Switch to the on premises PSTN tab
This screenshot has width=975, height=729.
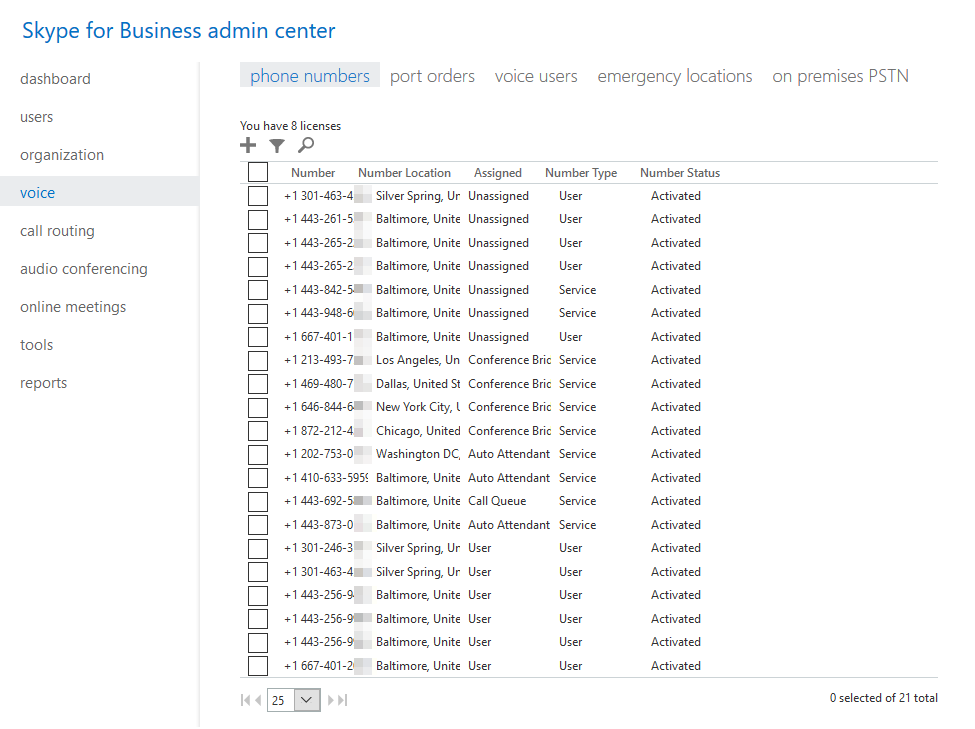pos(840,75)
